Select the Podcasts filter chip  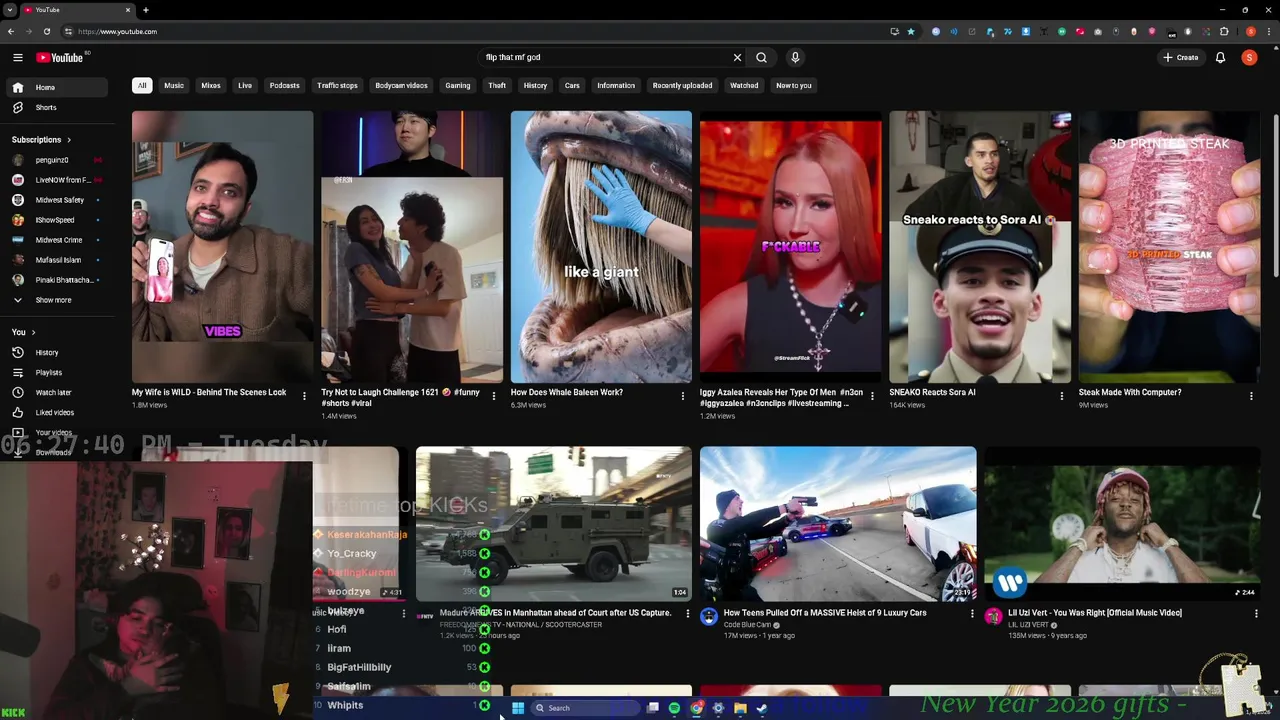284,85
